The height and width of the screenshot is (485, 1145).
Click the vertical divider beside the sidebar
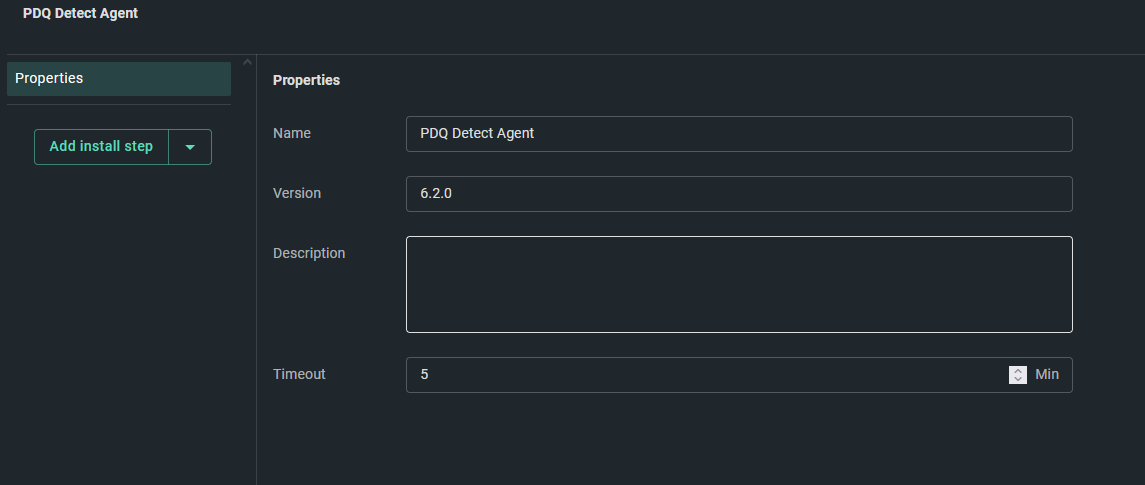(x=256, y=270)
